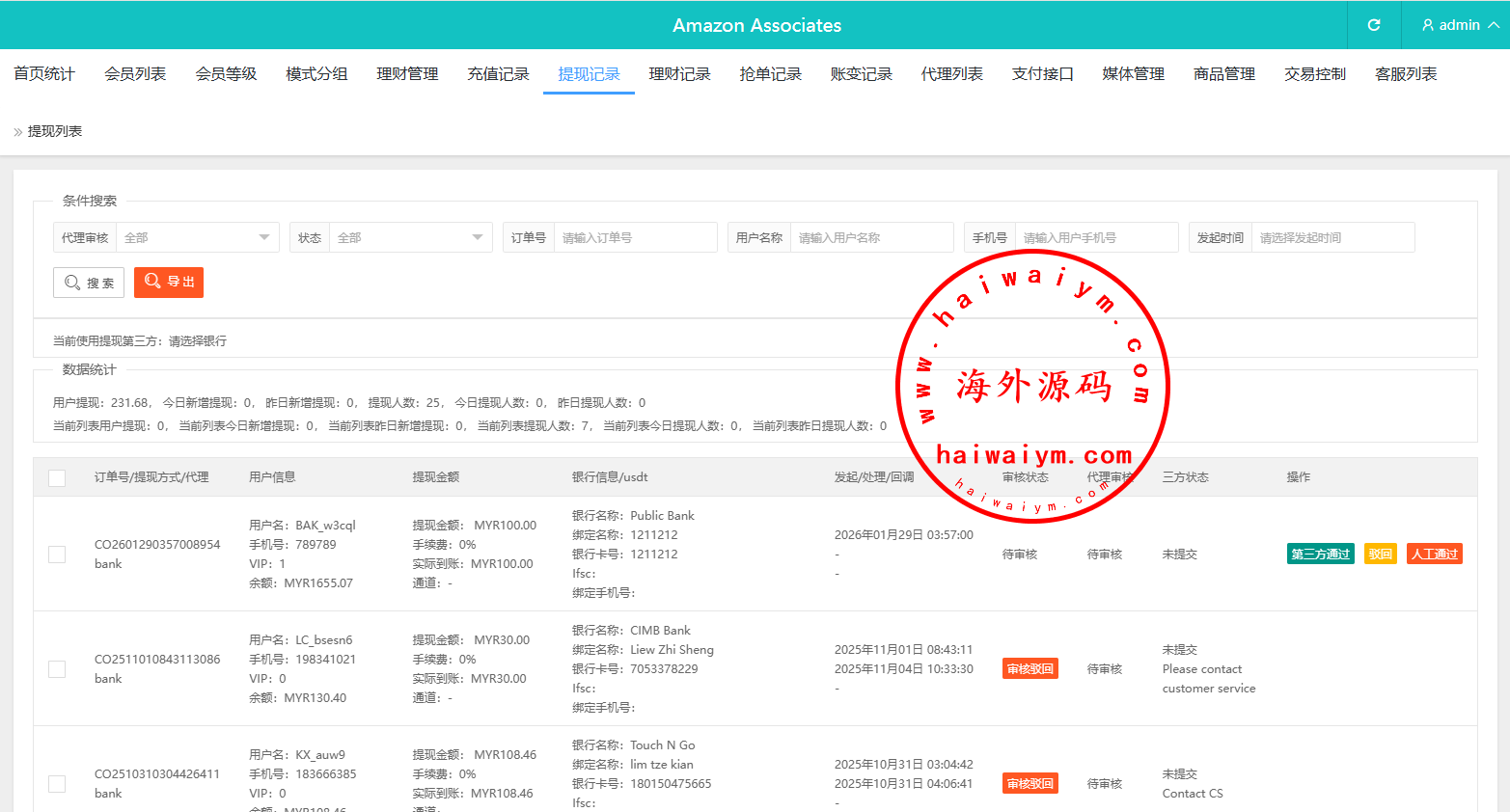This screenshot has width=1510, height=812.
Task: Expand the admin menu chevron
Action: point(1493,25)
